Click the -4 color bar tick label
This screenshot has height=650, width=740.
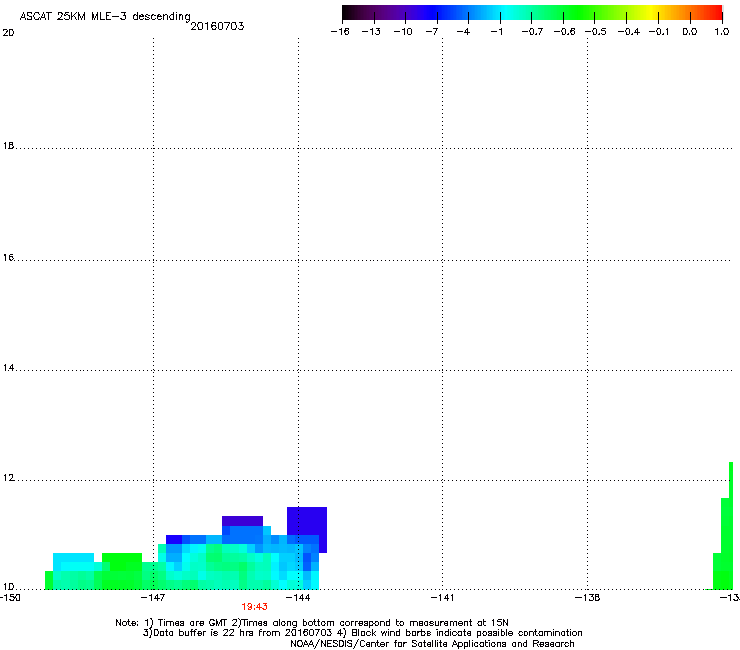[x=463, y=32]
